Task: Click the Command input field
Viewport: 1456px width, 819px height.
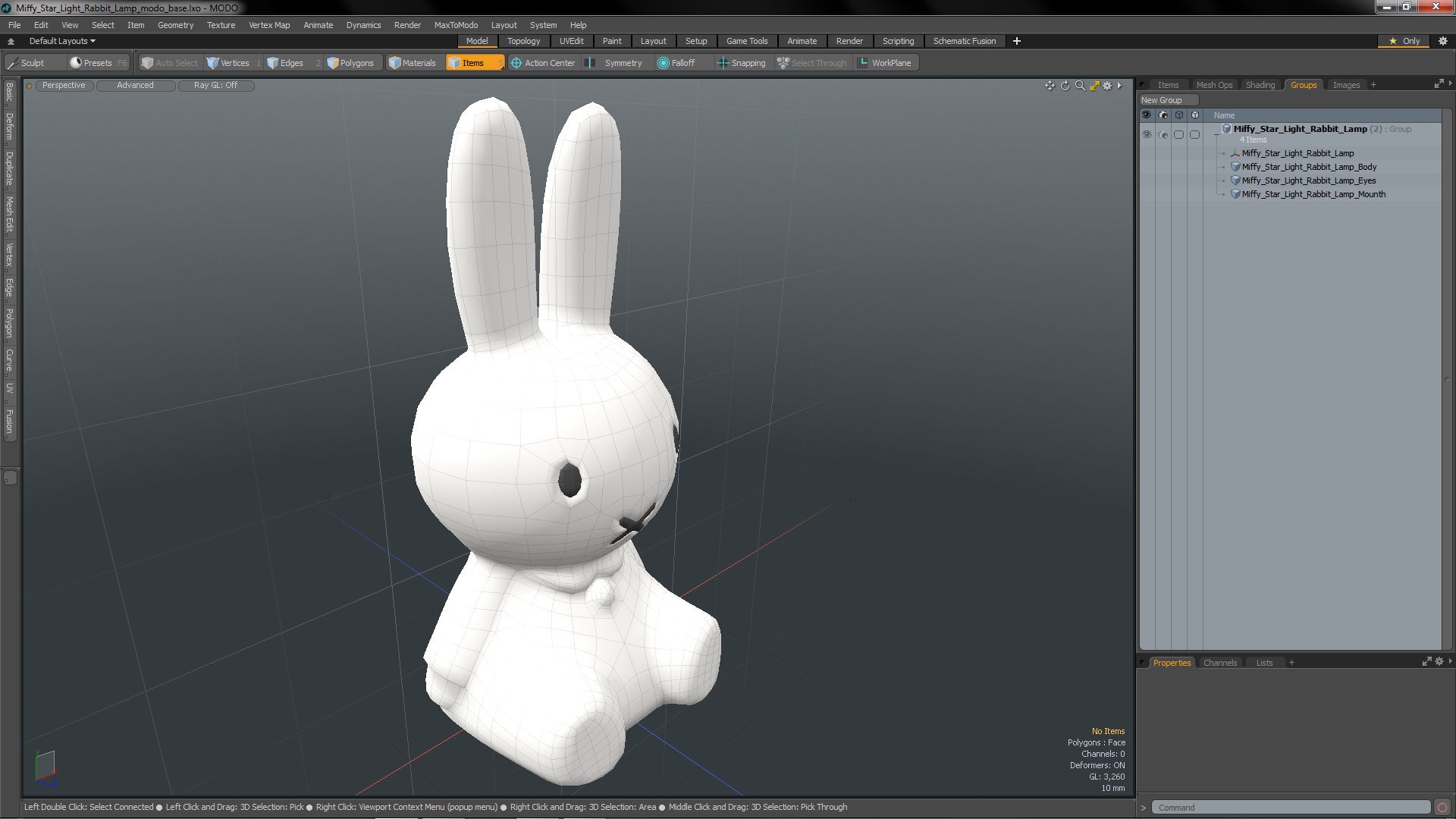Action: click(1291, 808)
